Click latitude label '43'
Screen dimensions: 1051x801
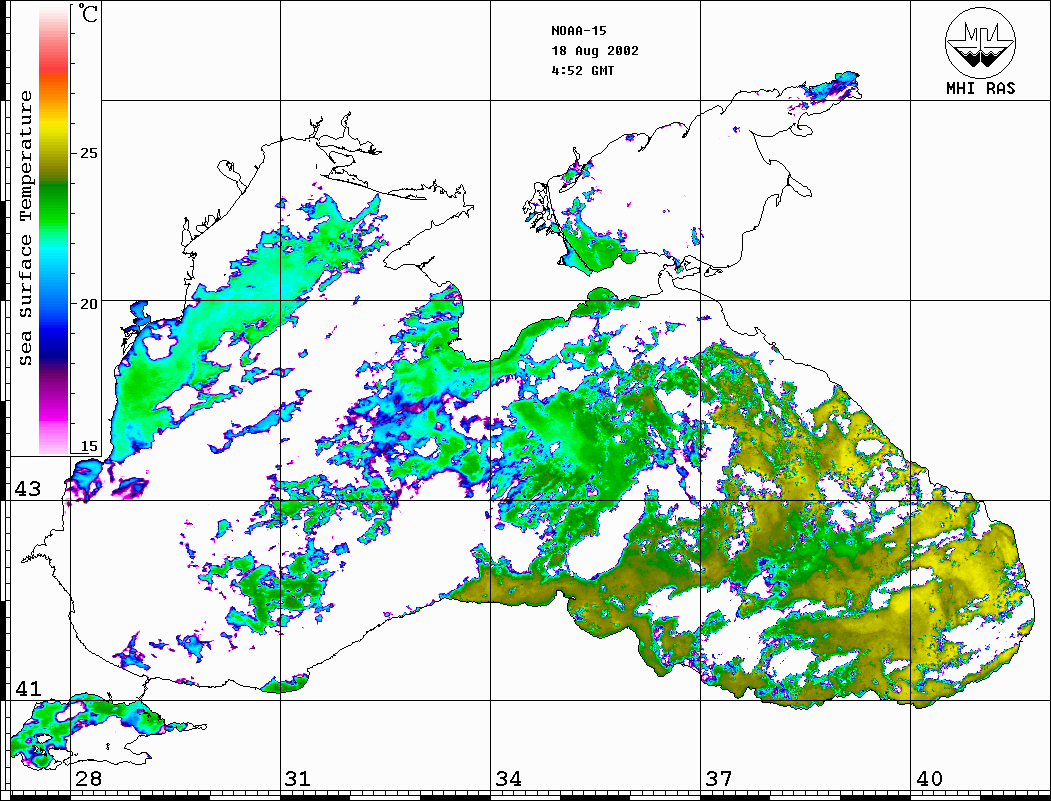27,489
